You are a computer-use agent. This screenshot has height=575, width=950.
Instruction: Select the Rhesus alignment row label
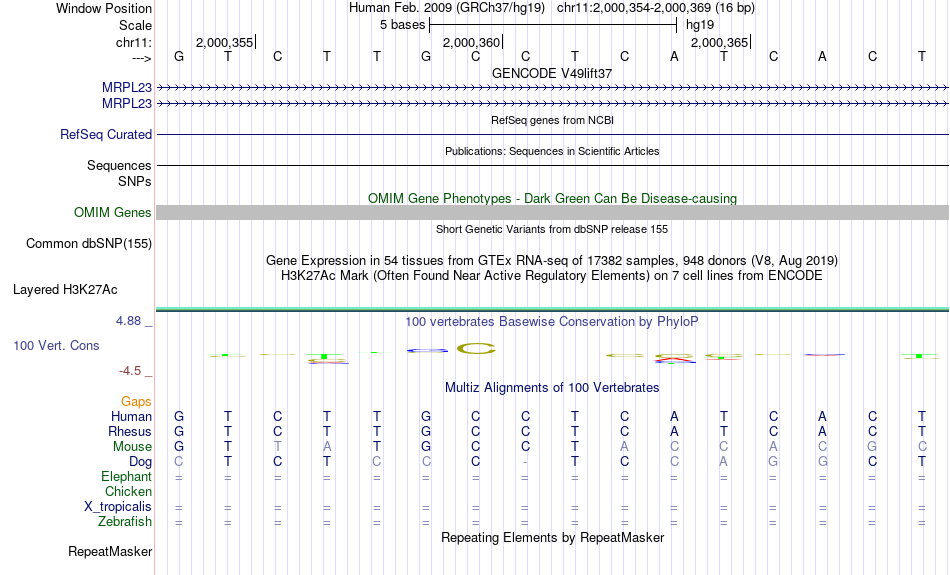pos(130,431)
